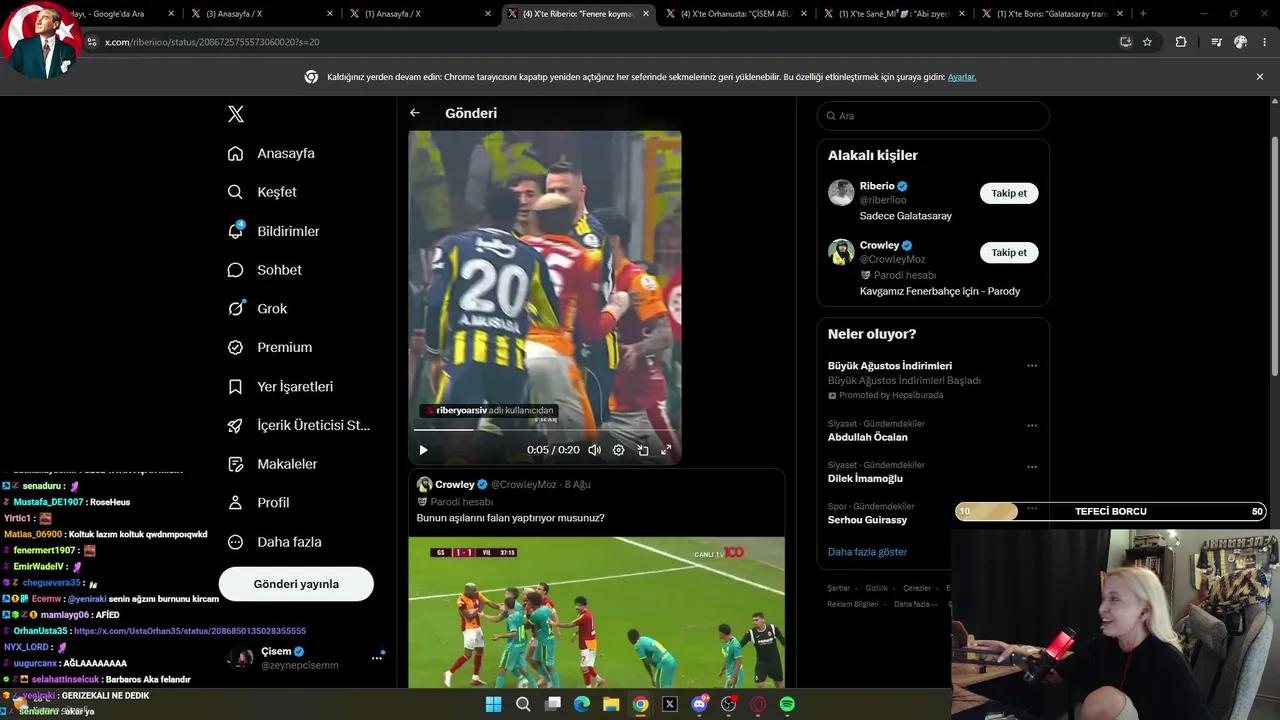Click into the Ara search field
Image resolution: width=1280 pixels, height=720 pixels.
[x=933, y=116]
